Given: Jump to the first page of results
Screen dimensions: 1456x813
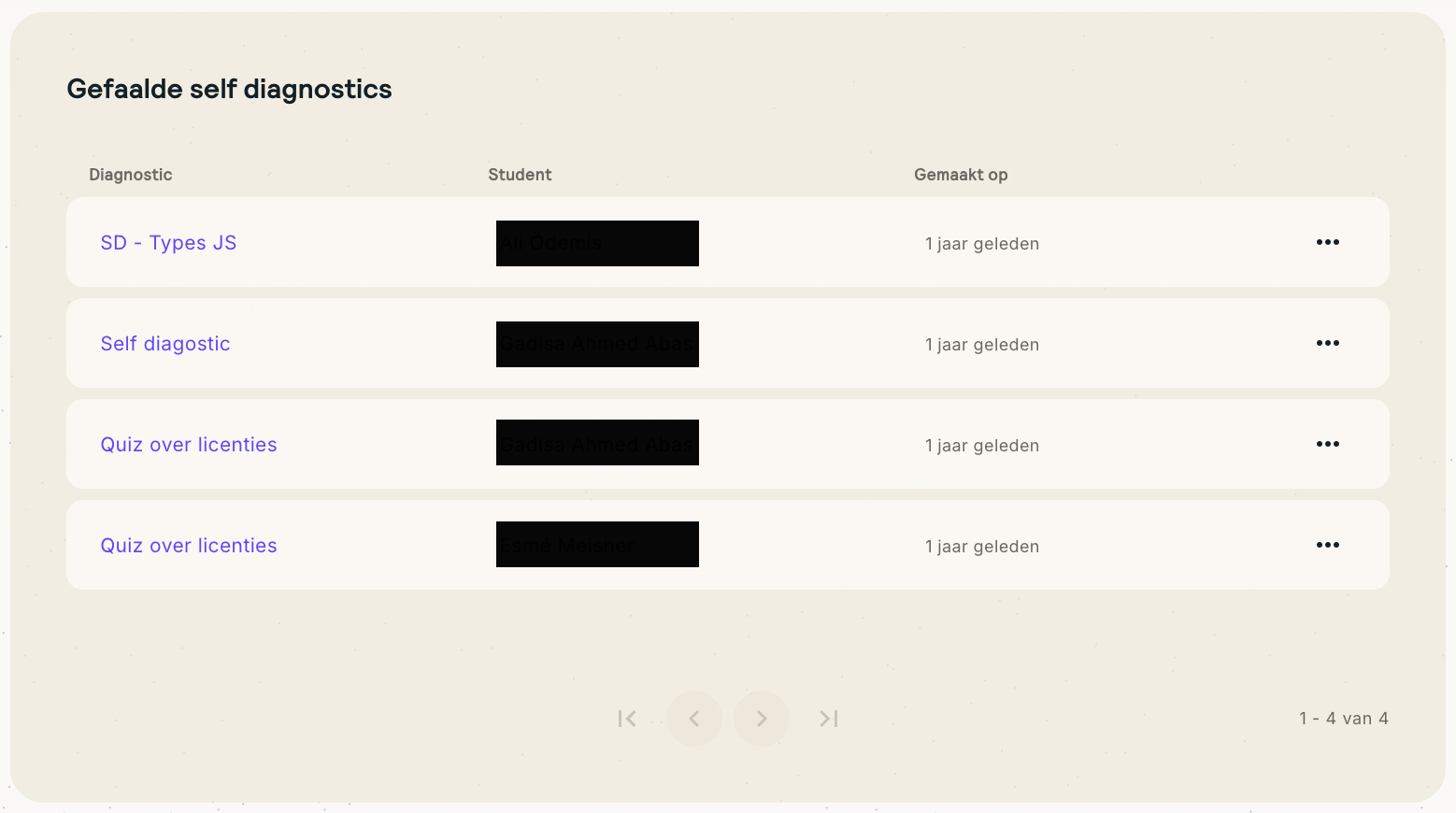Looking at the screenshot, I should click(x=627, y=719).
